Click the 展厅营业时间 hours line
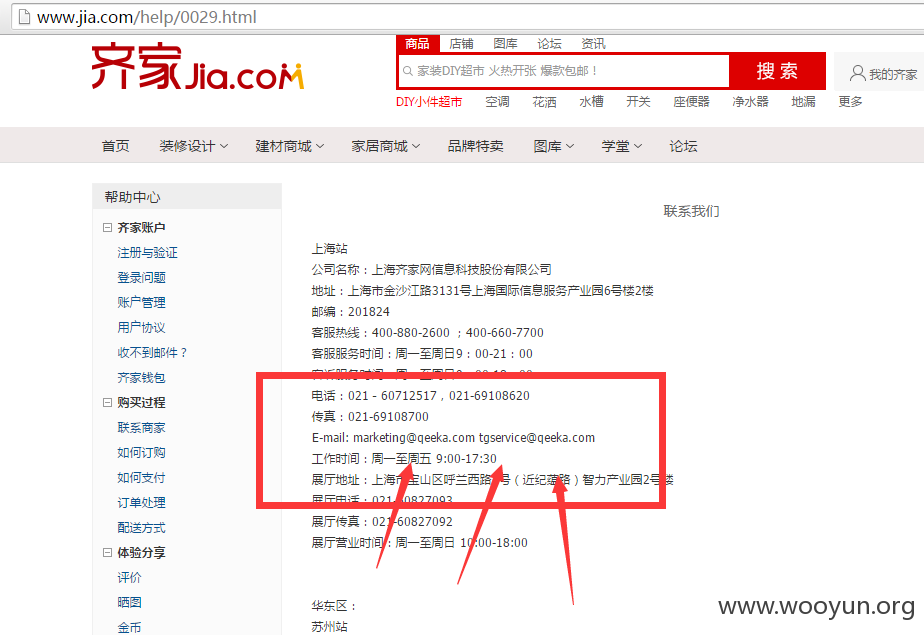 tap(420, 543)
